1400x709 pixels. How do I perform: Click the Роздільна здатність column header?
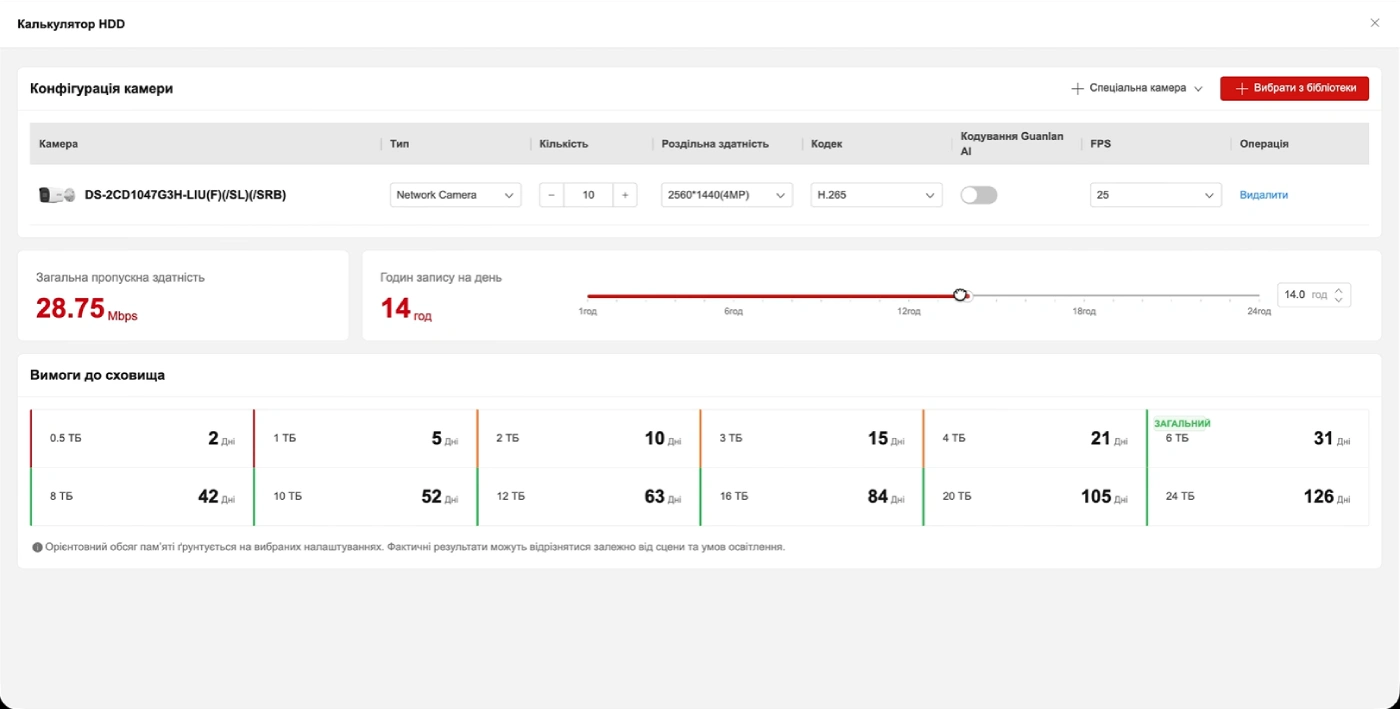[x=715, y=144]
